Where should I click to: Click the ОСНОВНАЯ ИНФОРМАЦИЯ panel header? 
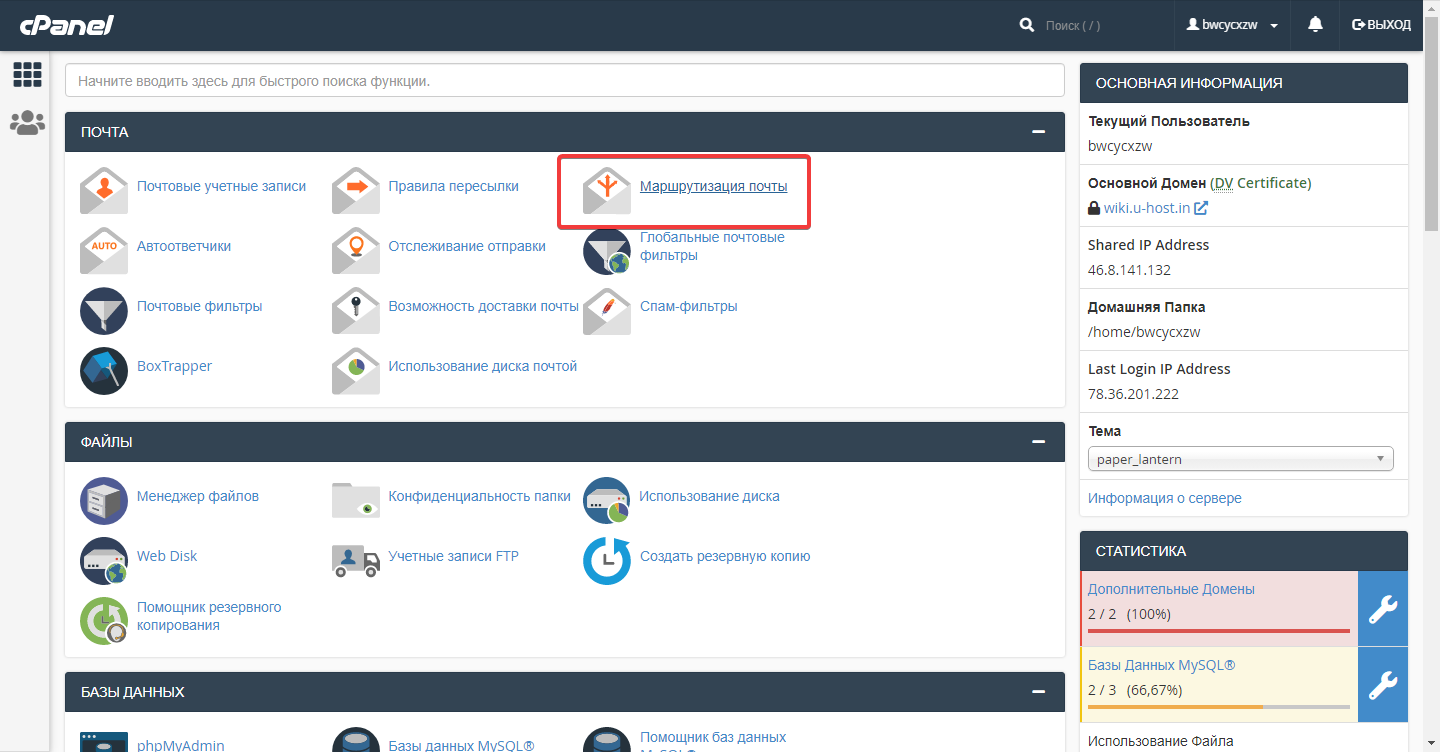click(x=1244, y=83)
